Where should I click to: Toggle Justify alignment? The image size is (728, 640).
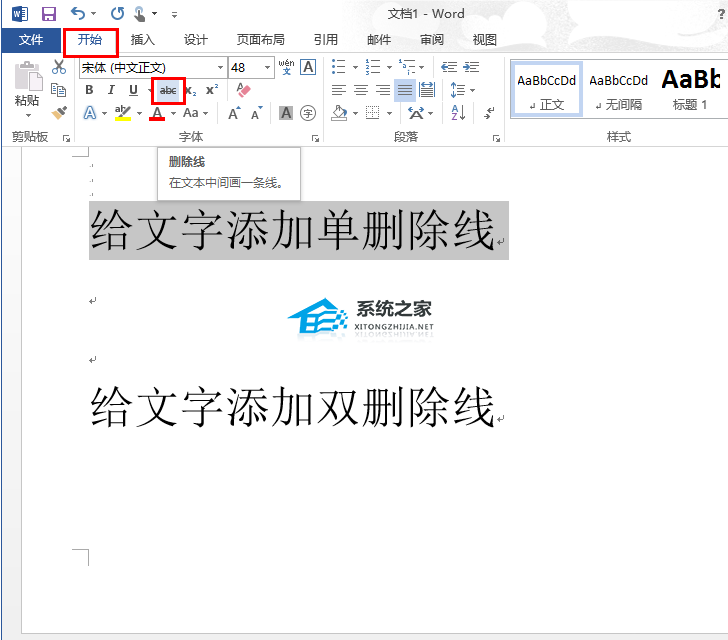tap(405, 90)
